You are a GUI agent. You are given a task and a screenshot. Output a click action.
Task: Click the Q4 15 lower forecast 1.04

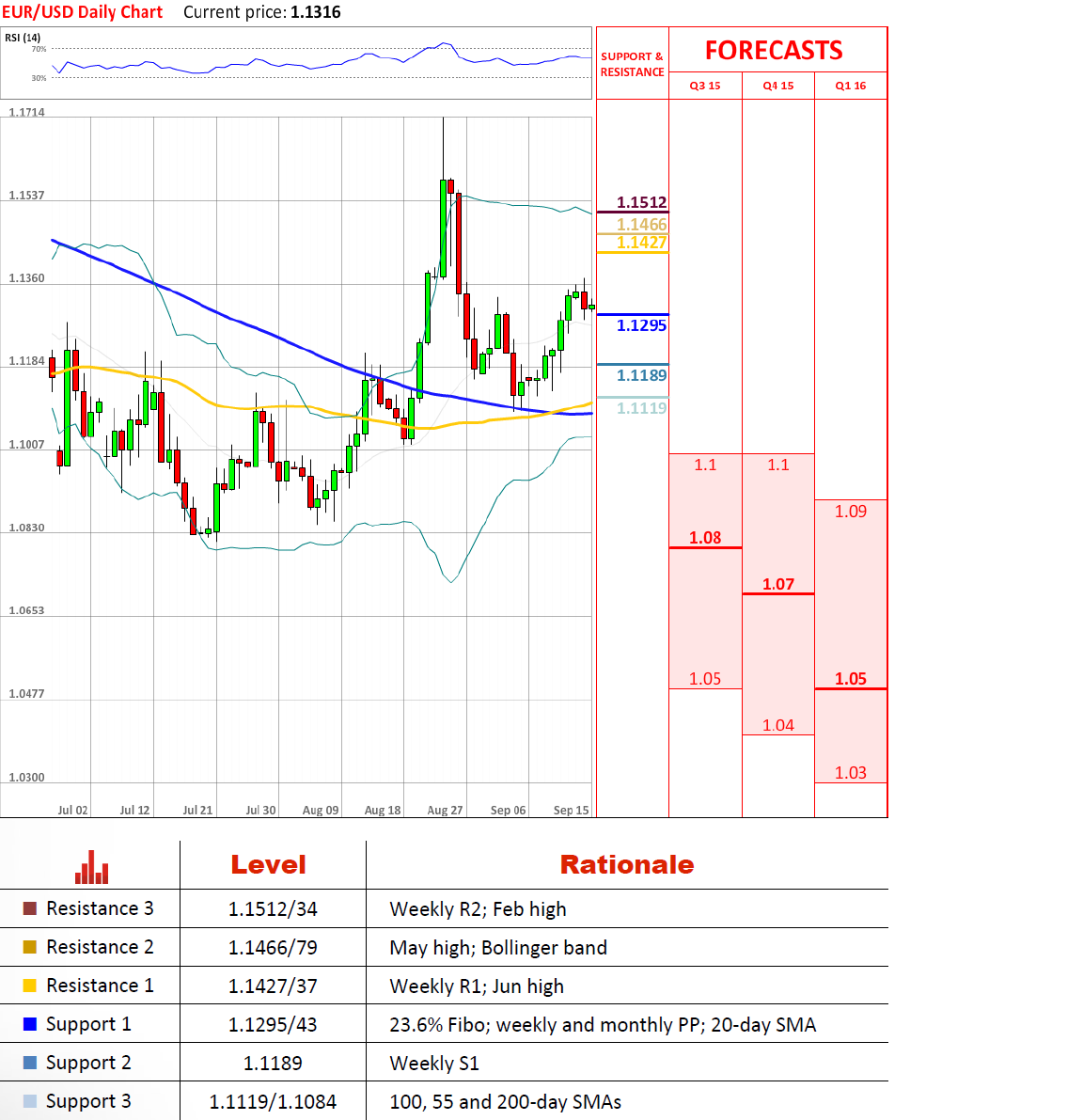pos(778,726)
